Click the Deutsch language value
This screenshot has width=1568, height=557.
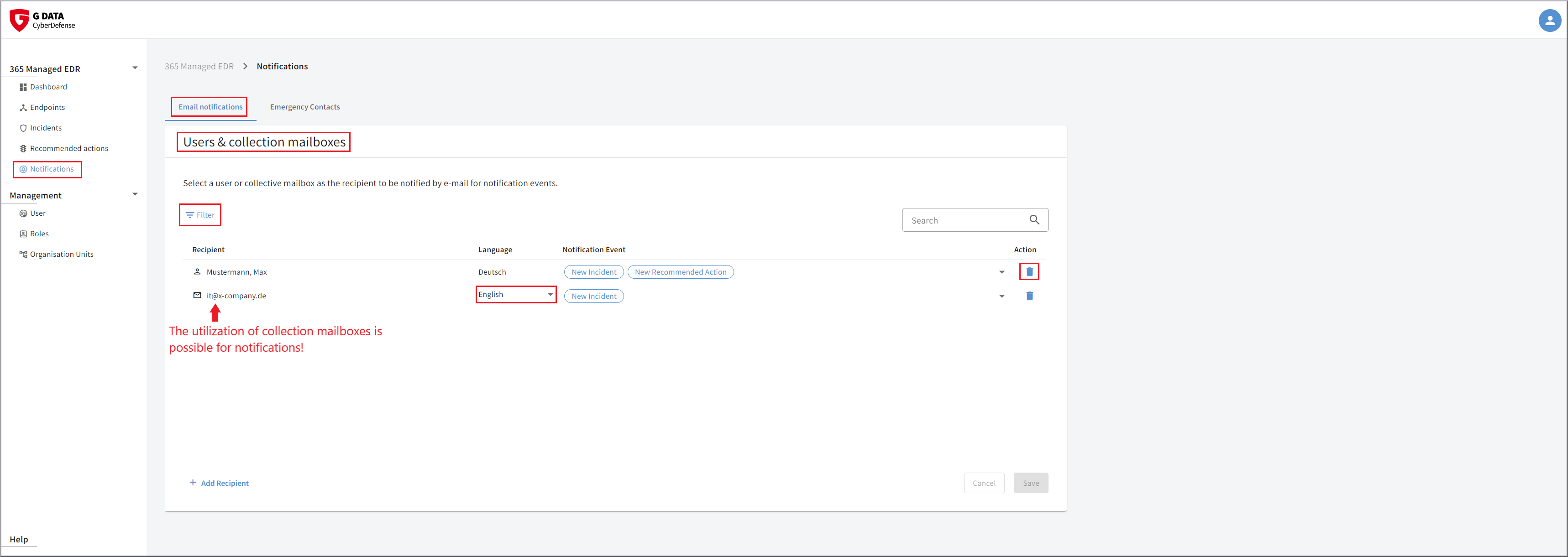point(492,272)
